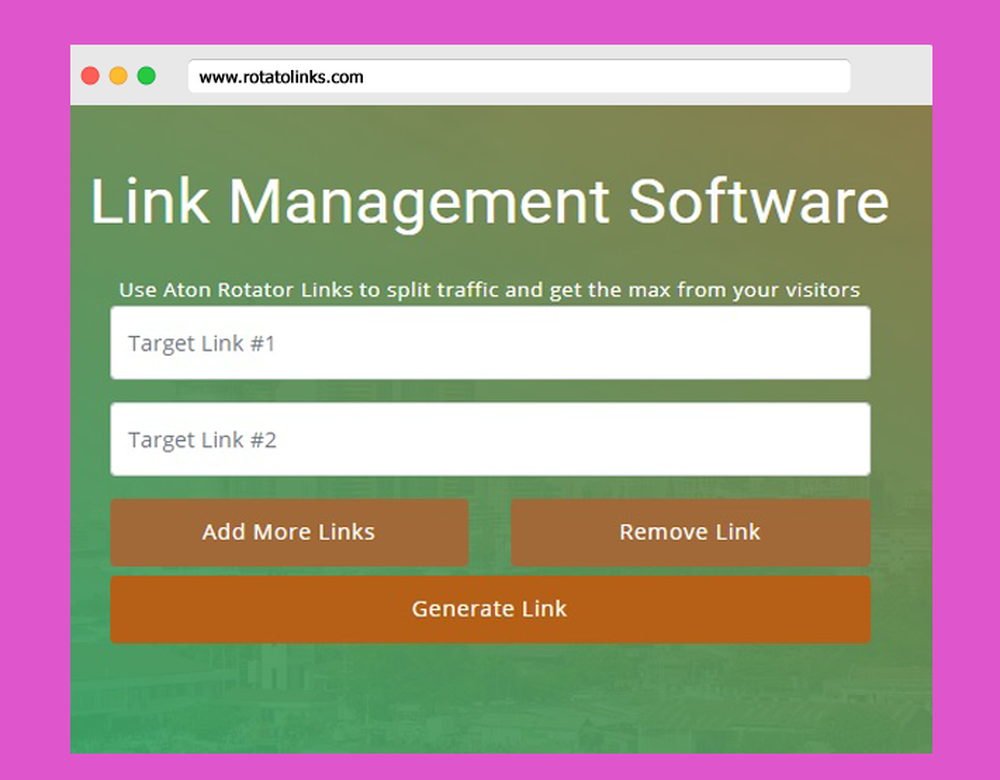
Task: Remove the last link via Remove Link
Action: coord(690,532)
